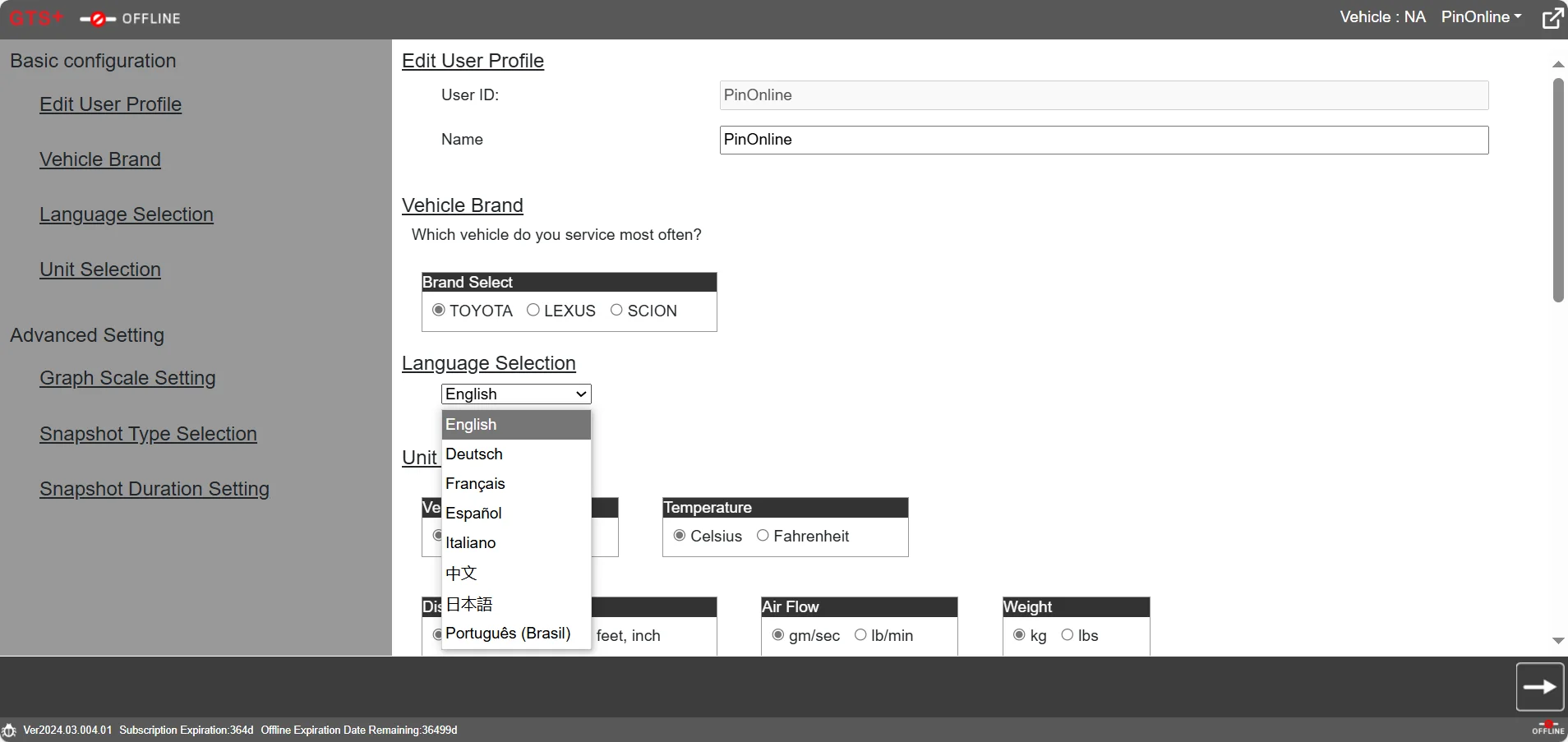Open the PinOnline user menu
This screenshot has width=1568, height=742.
[x=1481, y=17]
